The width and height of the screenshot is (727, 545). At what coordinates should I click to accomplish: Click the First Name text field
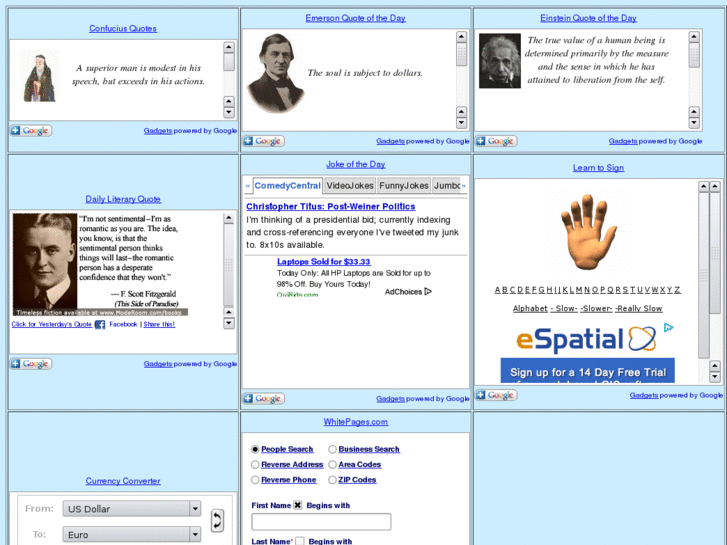(321, 522)
